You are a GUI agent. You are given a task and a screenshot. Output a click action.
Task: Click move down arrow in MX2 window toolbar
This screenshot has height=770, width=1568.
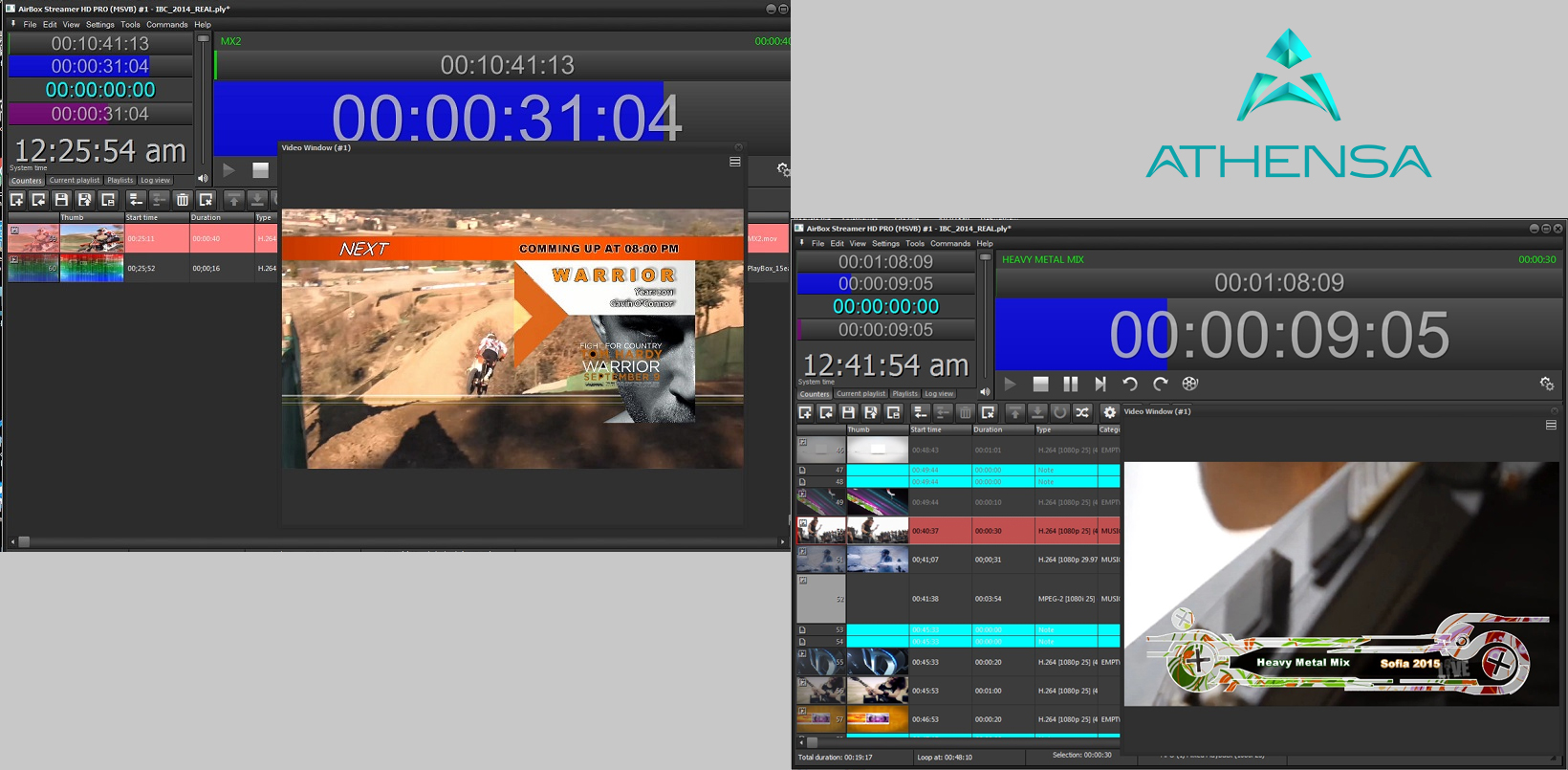coord(257,200)
